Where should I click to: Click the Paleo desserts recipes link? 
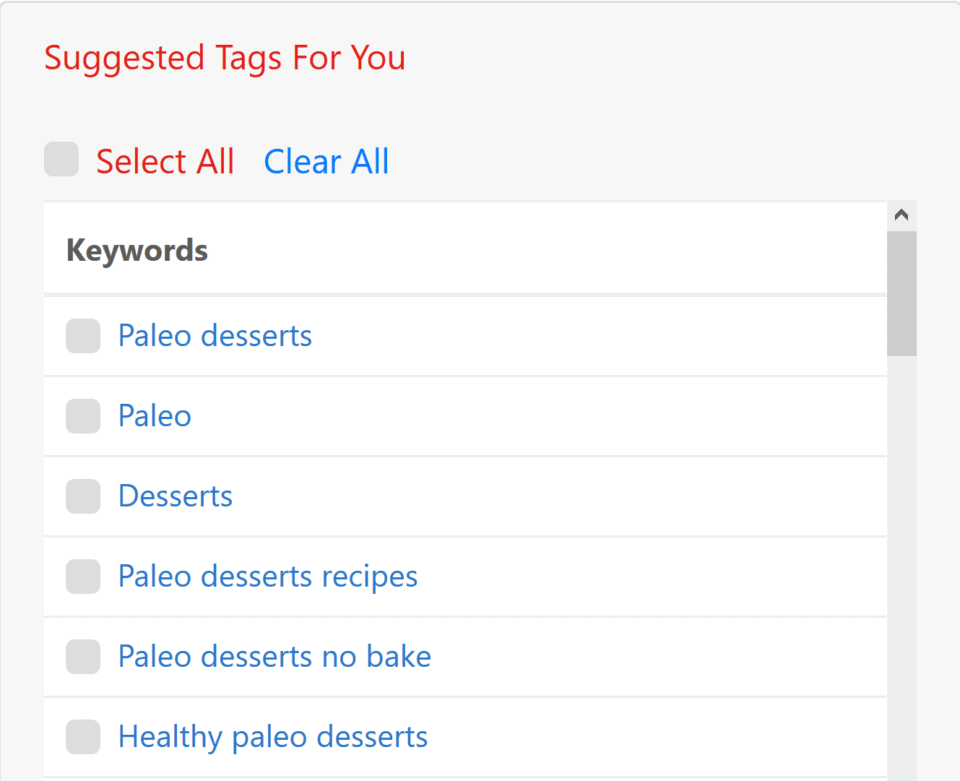click(267, 576)
